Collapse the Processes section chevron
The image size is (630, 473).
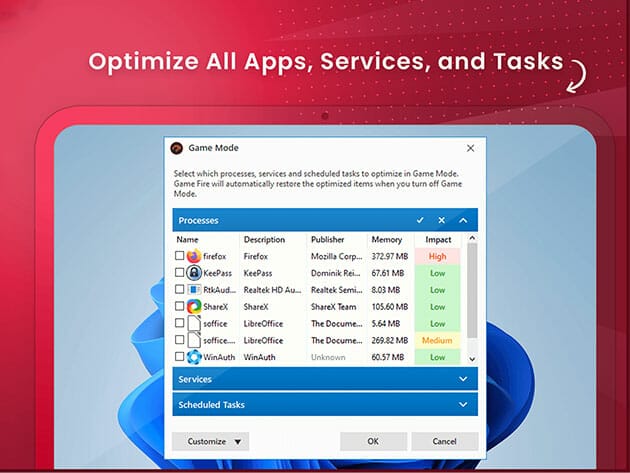click(x=463, y=220)
